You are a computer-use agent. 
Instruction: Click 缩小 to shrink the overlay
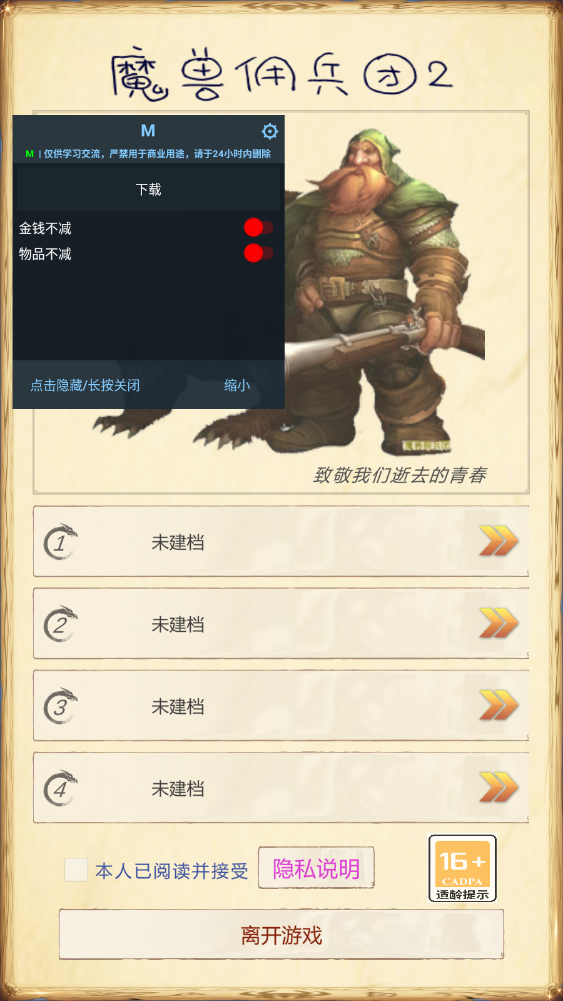[x=237, y=385]
